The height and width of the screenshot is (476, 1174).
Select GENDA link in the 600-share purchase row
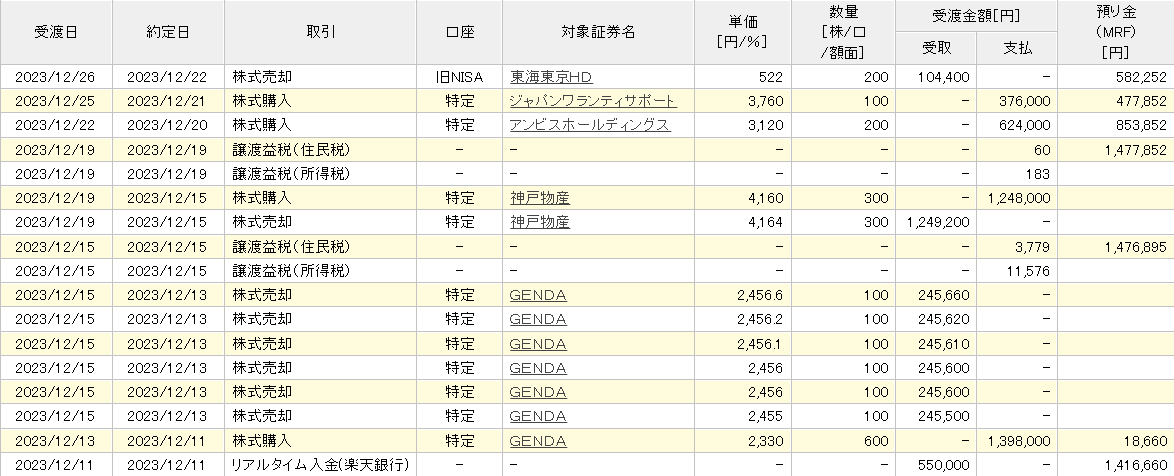point(538,442)
